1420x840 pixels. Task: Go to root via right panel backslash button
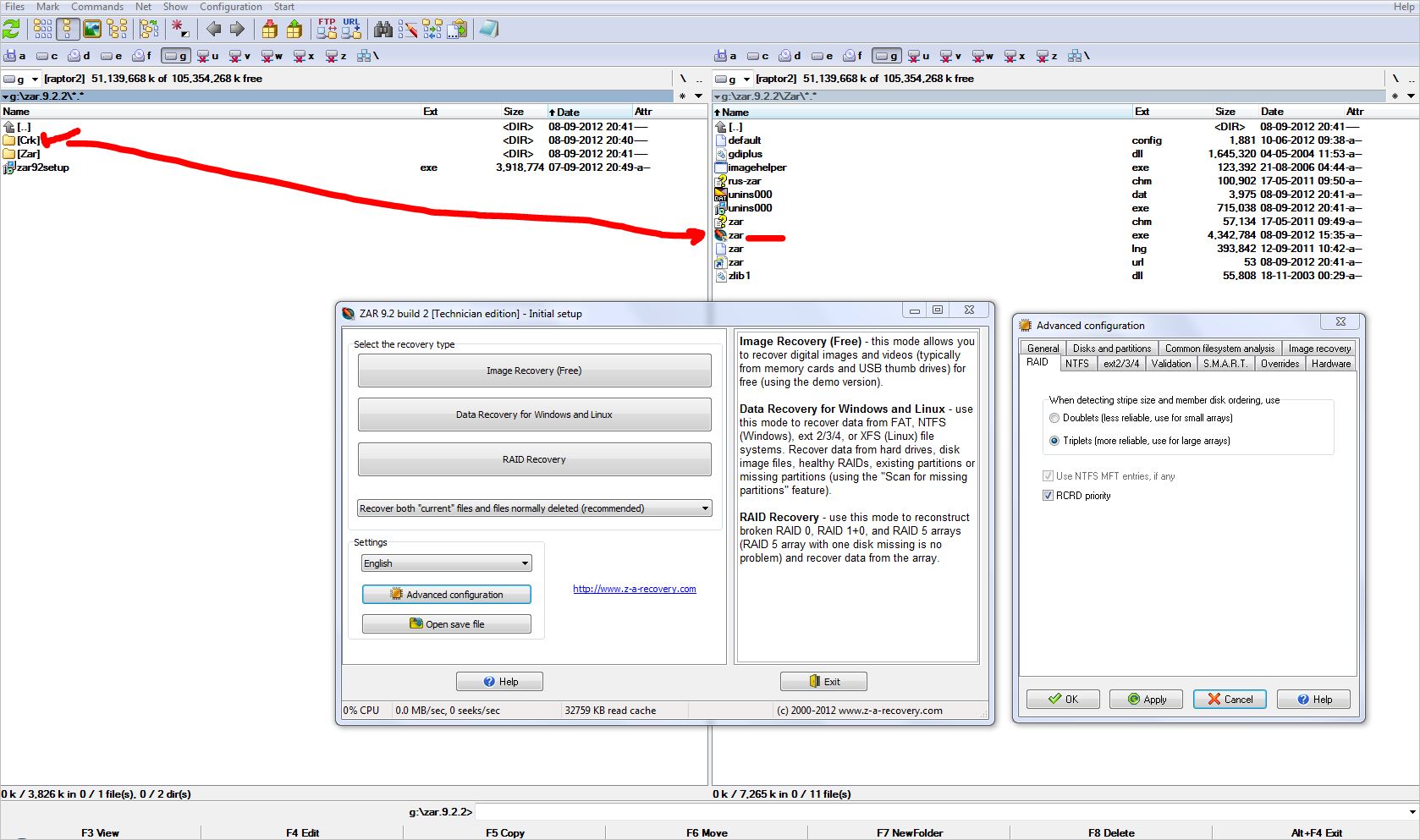[x=1395, y=79]
